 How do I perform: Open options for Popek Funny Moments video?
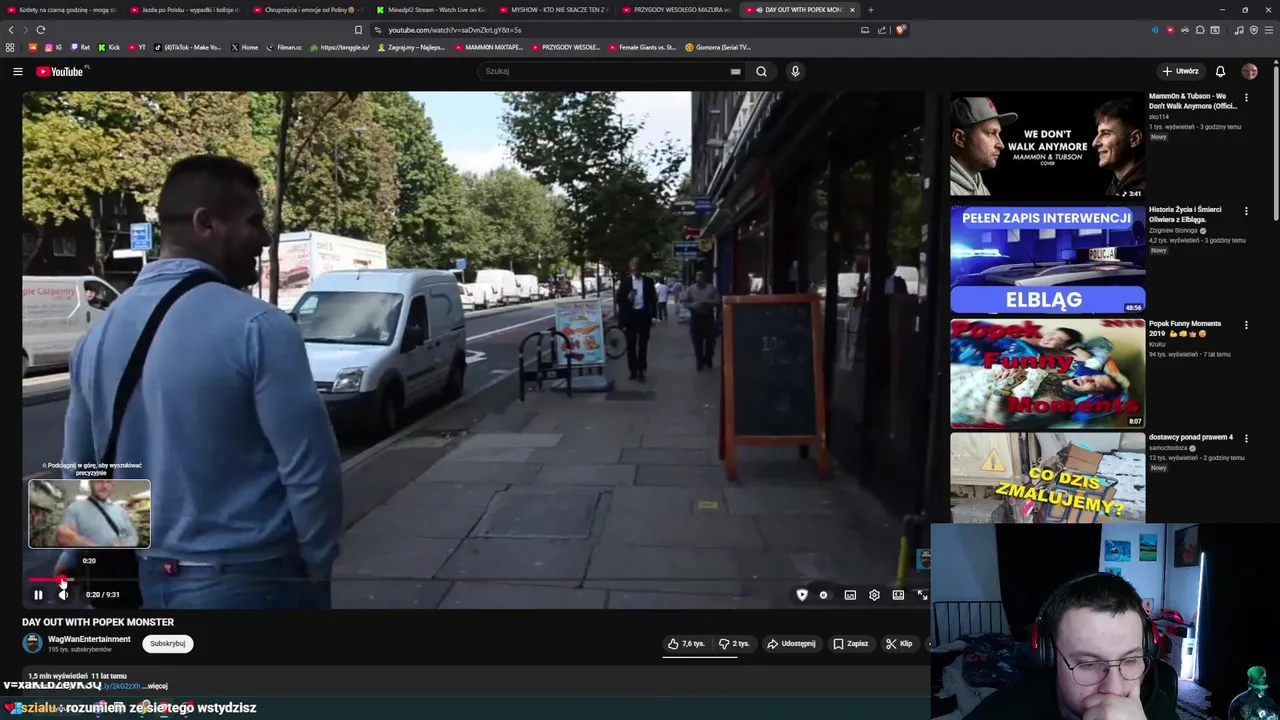[x=1246, y=325]
